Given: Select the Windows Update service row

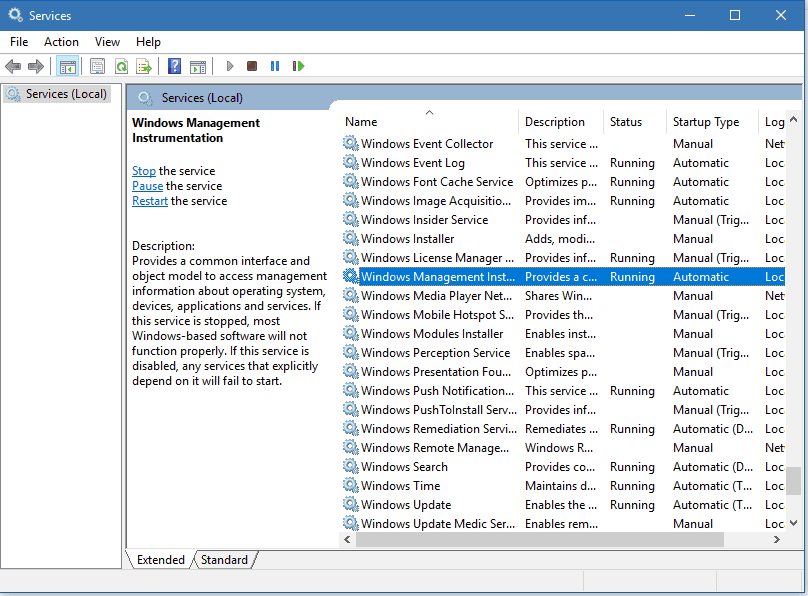Looking at the screenshot, I should pyautogui.click(x=563, y=504).
